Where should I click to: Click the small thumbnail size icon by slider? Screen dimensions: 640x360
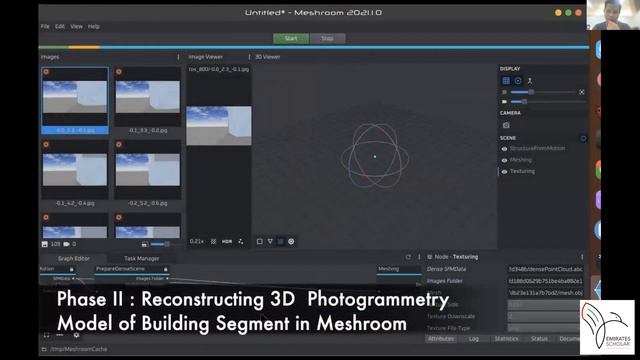144,244
